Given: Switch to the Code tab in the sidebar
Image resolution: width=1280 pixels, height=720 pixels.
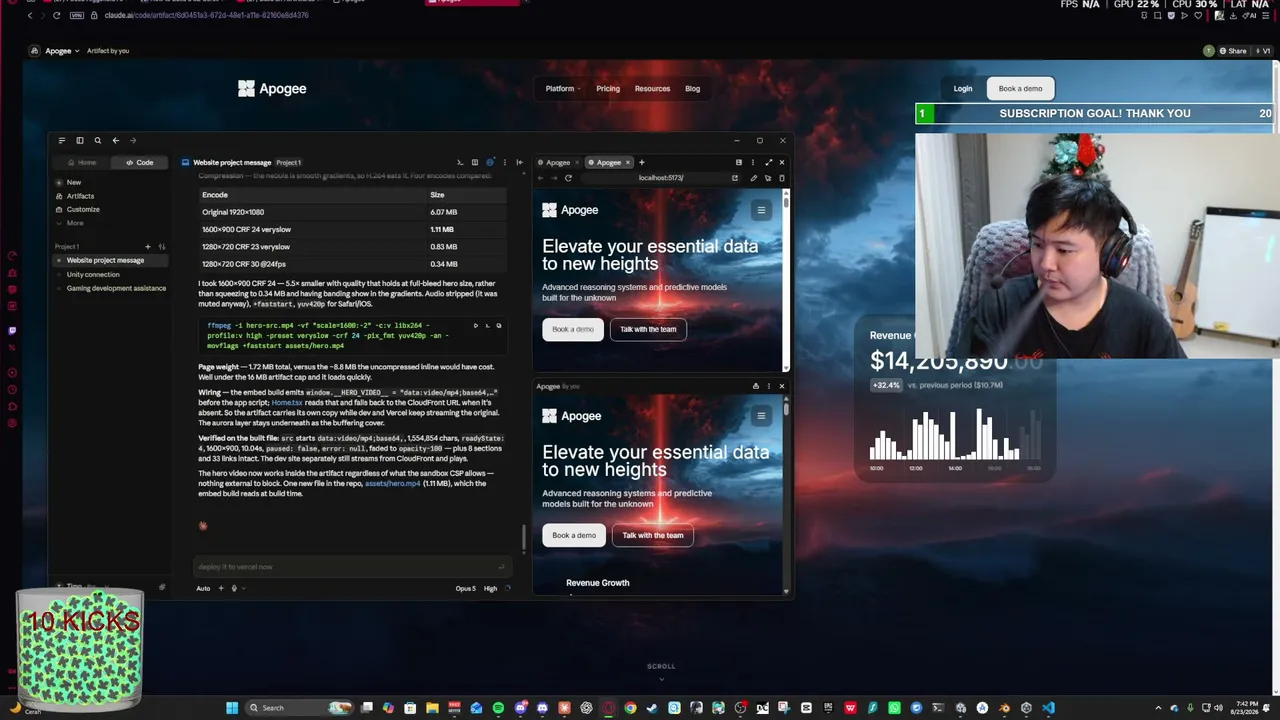Looking at the screenshot, I should point(140,162).
